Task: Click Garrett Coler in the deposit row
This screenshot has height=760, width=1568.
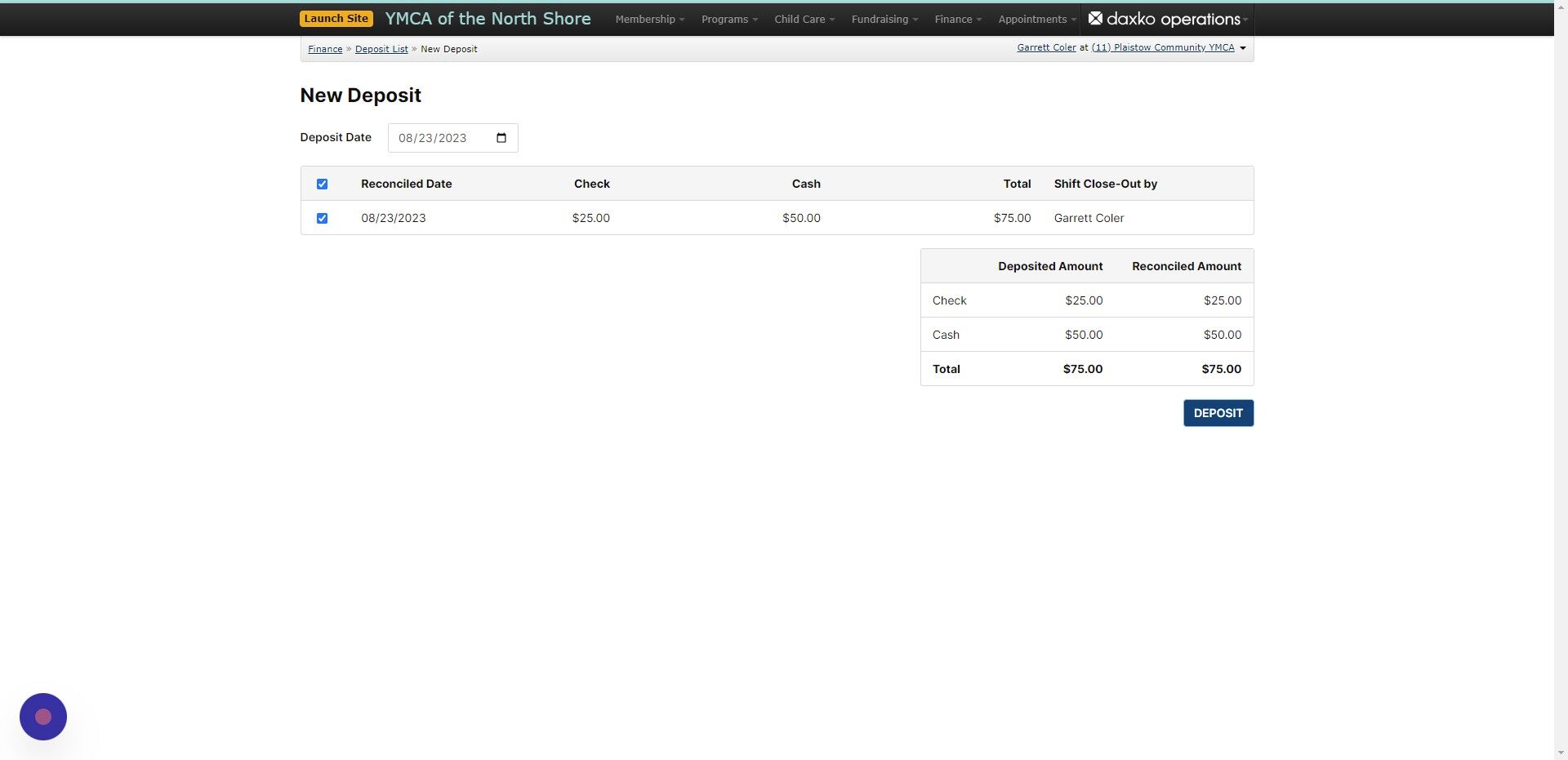Action: pos(1089,218)
